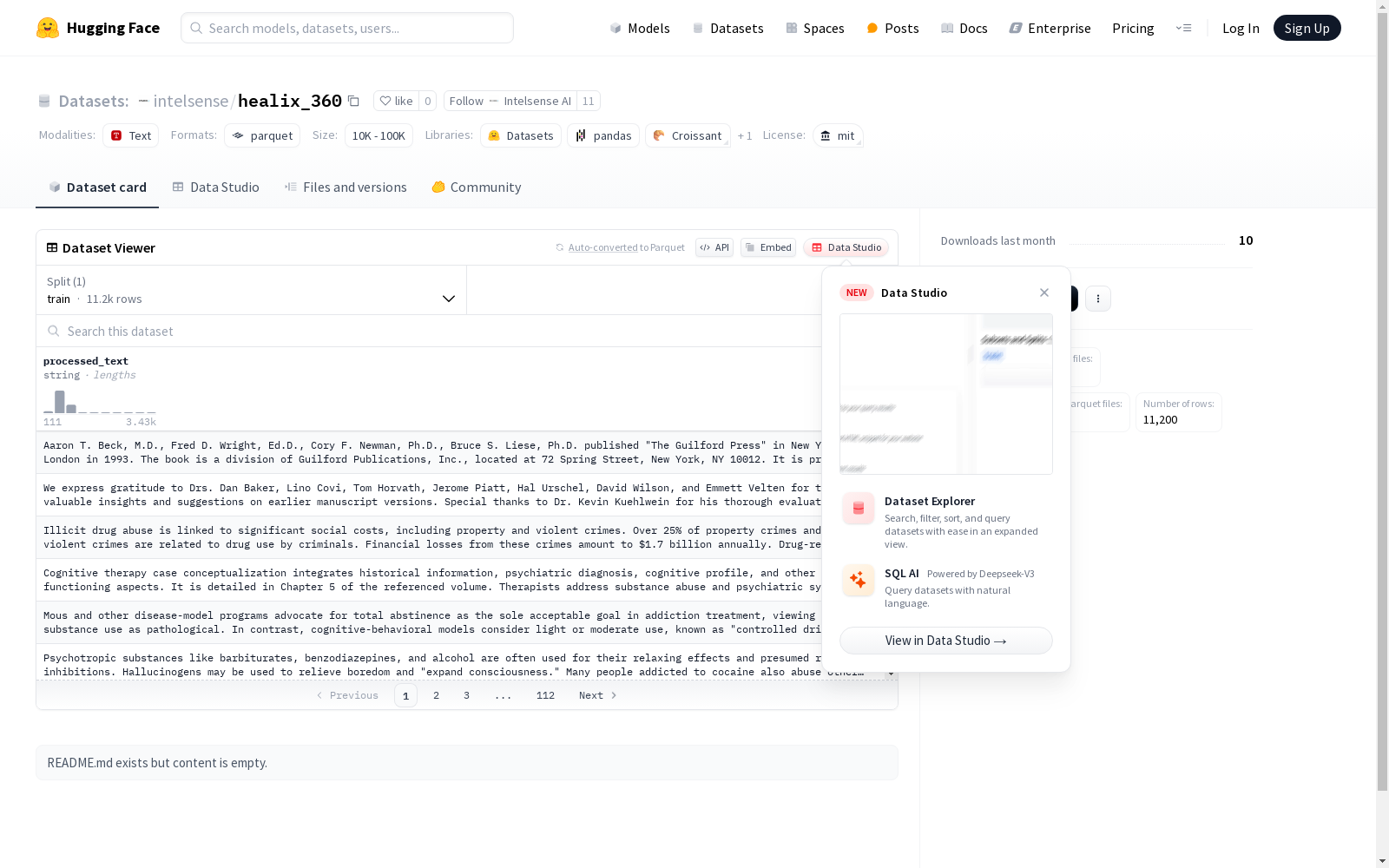Follow Intelsense AI
1389x868 pixels.
pos(510,101)
